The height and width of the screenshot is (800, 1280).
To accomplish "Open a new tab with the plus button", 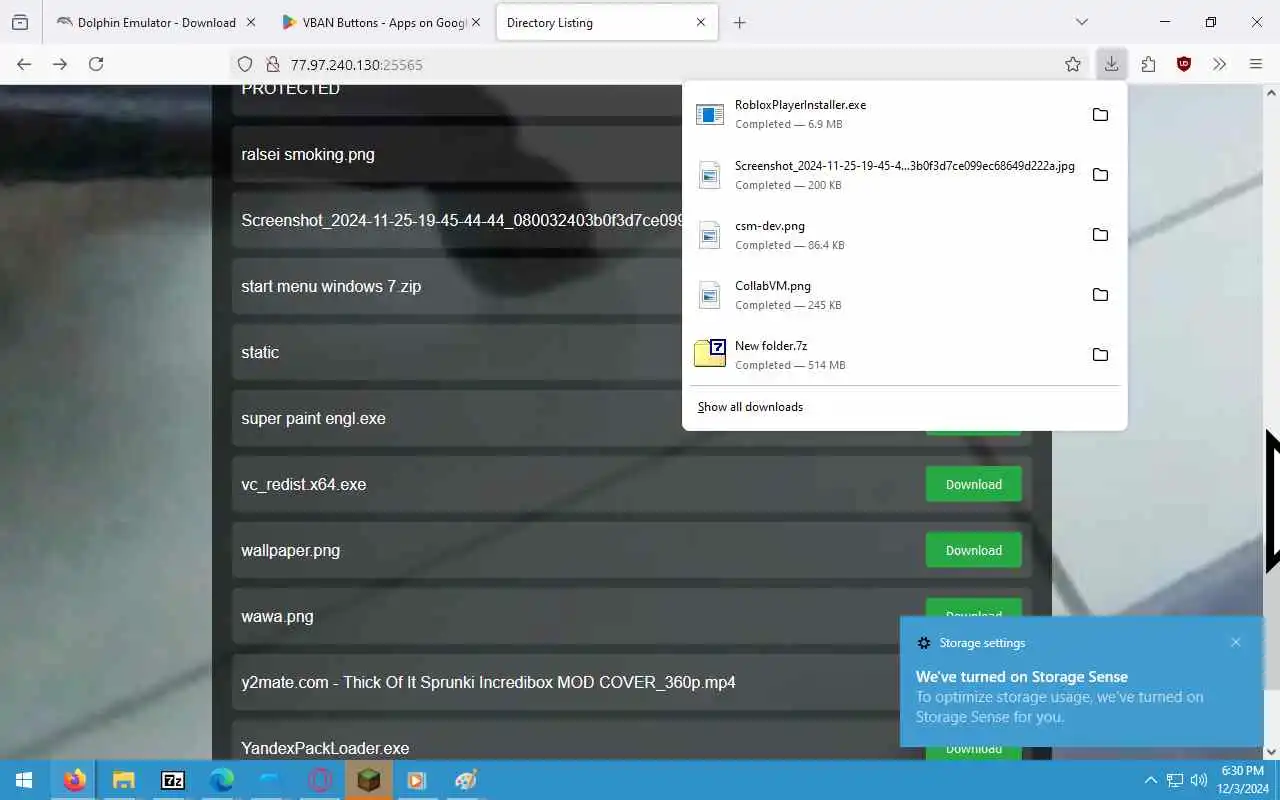I will [x=740, y=22].
